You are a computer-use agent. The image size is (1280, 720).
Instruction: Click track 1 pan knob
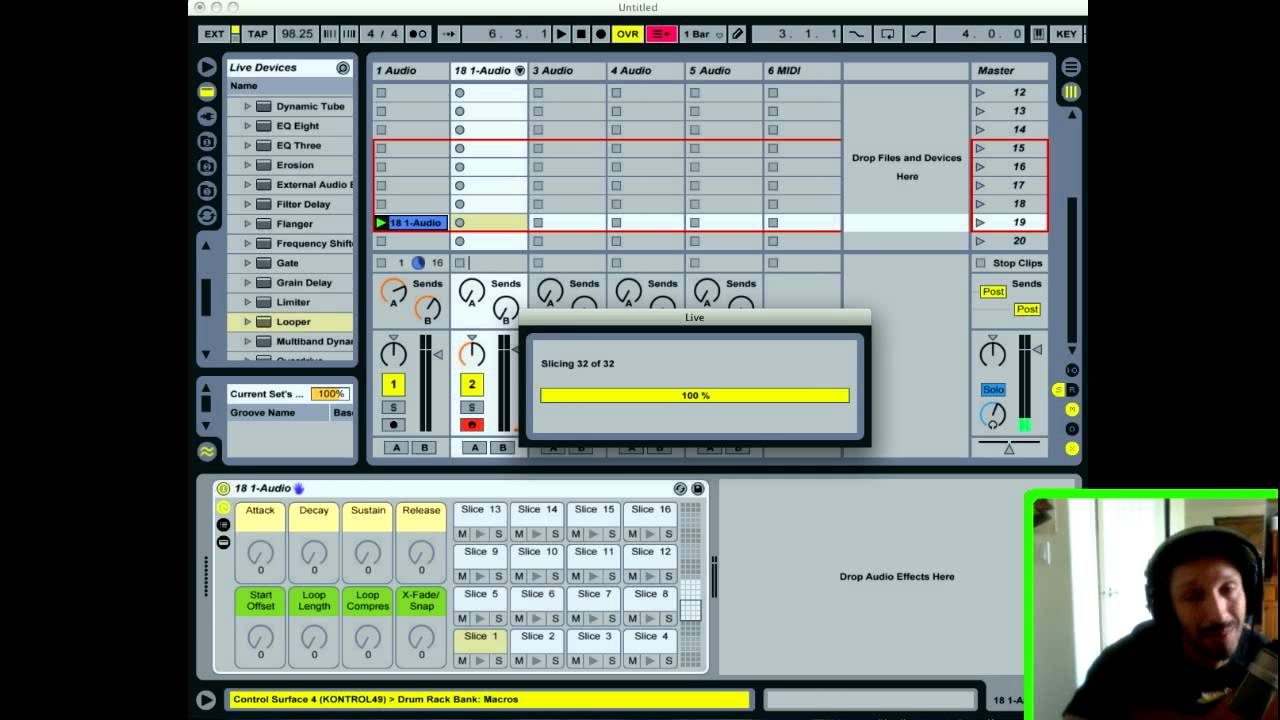pyautogui.click(x=393, y=353)
